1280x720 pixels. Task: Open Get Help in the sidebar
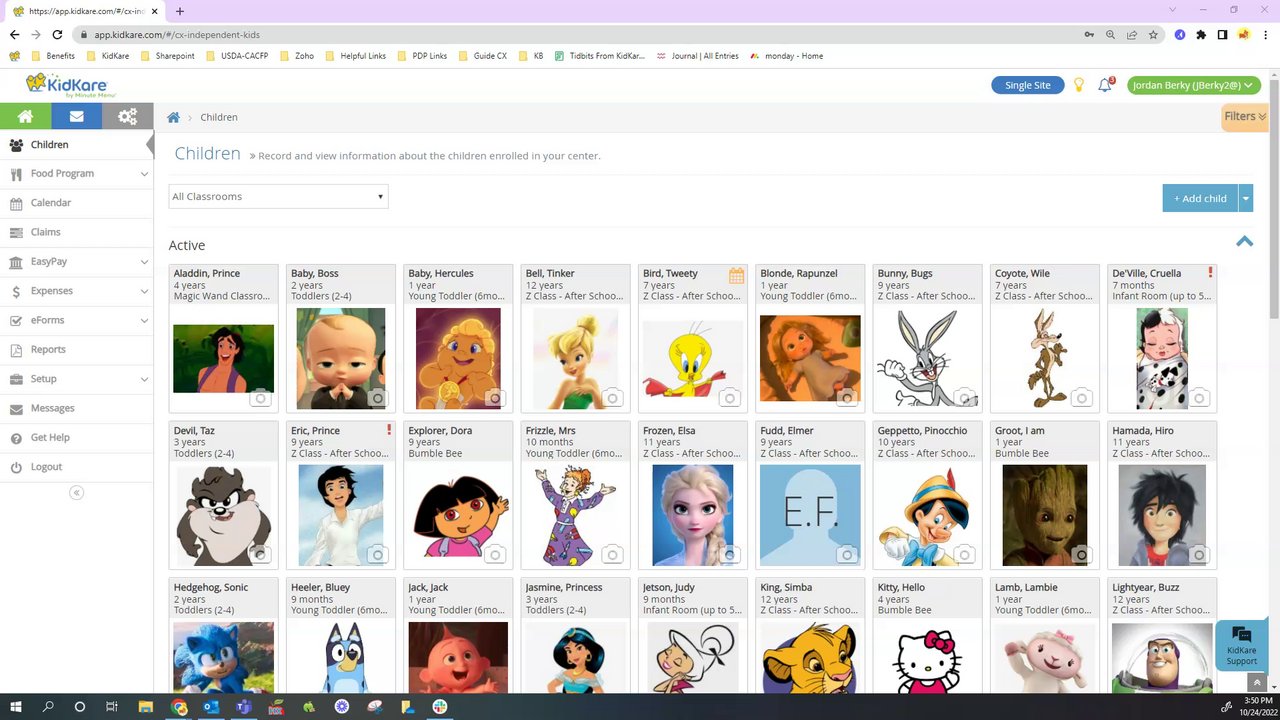76,438
